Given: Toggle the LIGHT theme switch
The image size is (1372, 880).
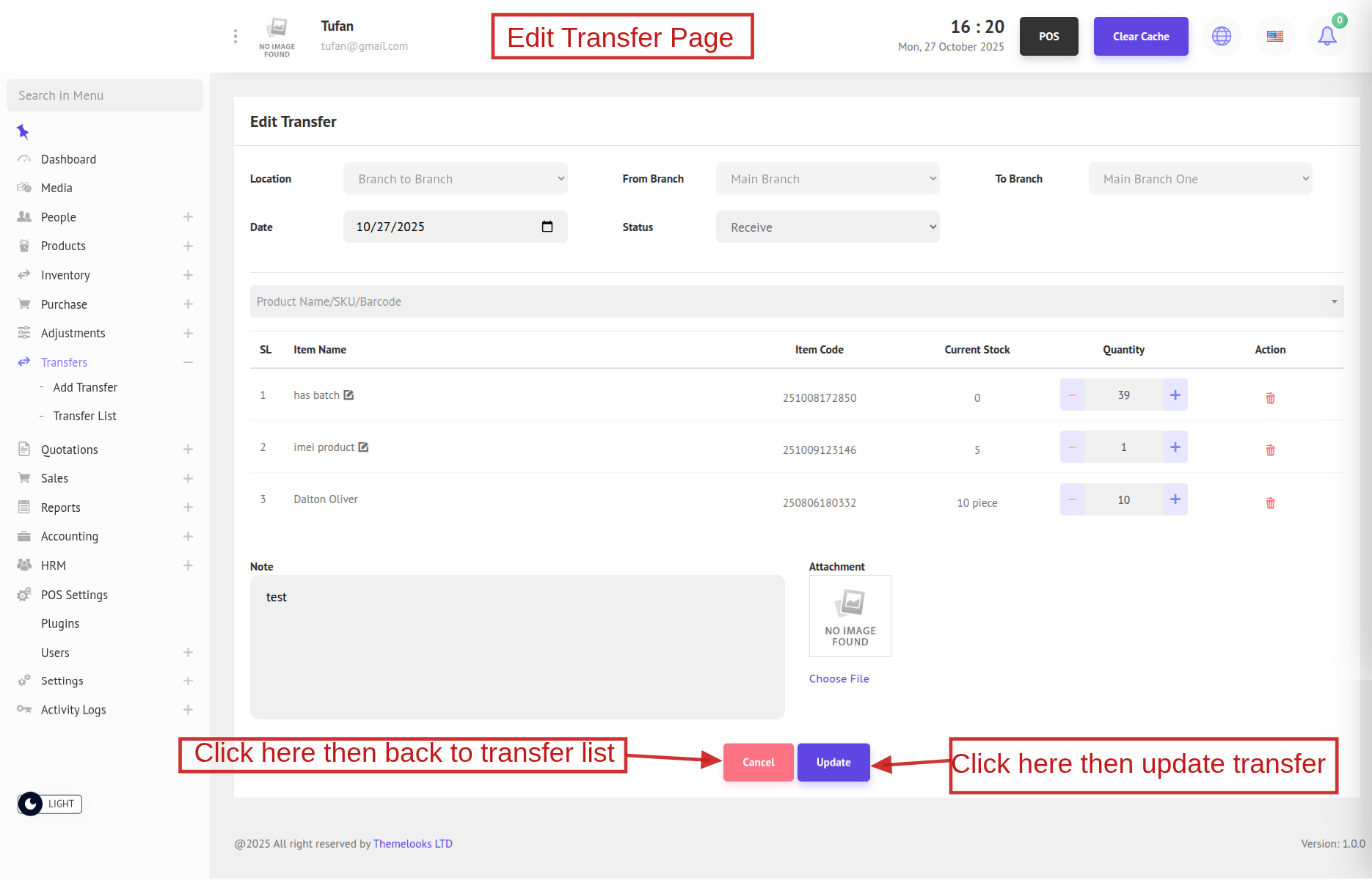Looking at the screenshot, I should click(50, 804).
